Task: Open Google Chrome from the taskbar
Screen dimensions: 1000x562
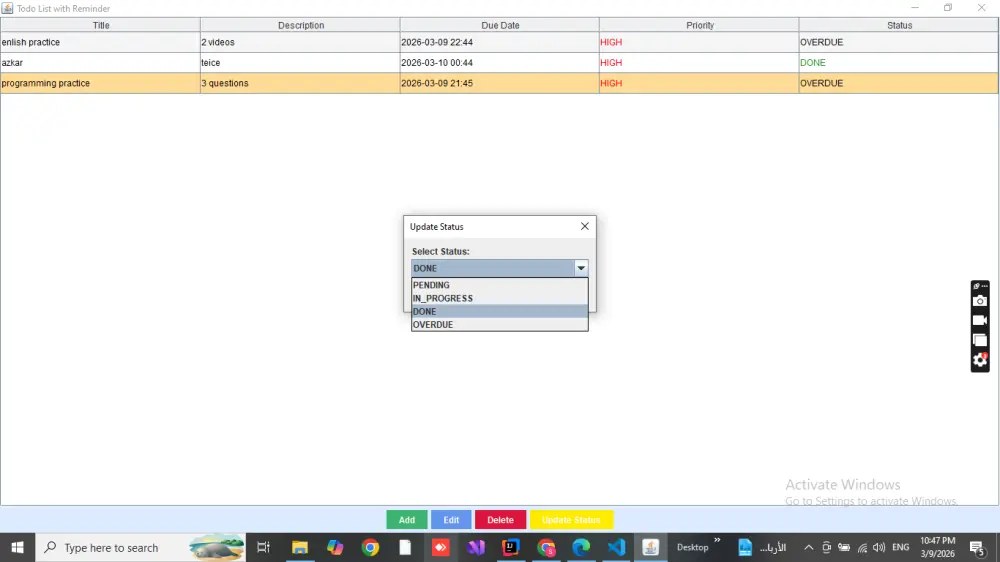Action: [370, 547]
